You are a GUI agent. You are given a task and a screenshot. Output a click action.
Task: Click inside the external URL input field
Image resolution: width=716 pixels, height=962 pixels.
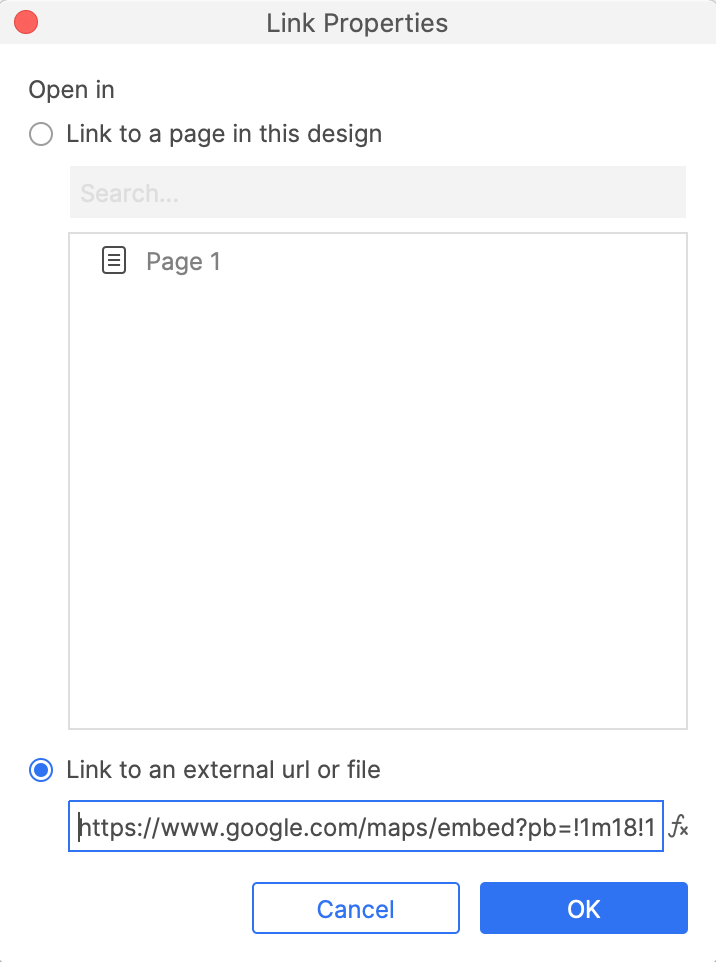pos(365,827)
